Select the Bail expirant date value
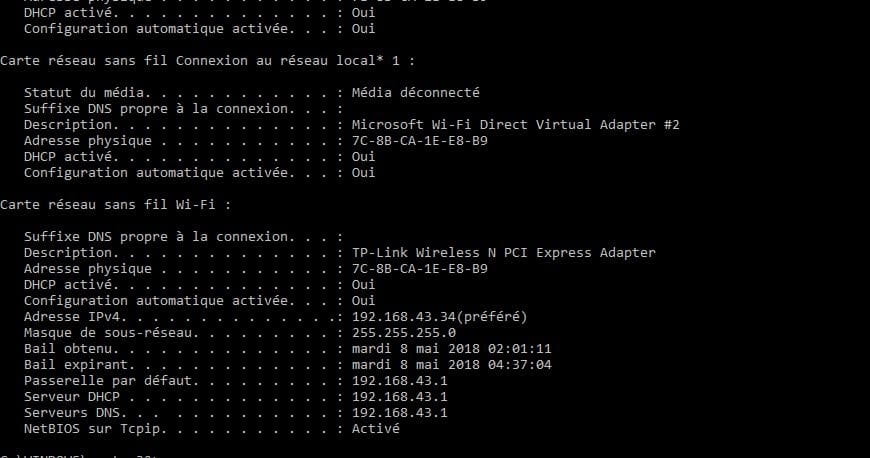 [452, 365]
